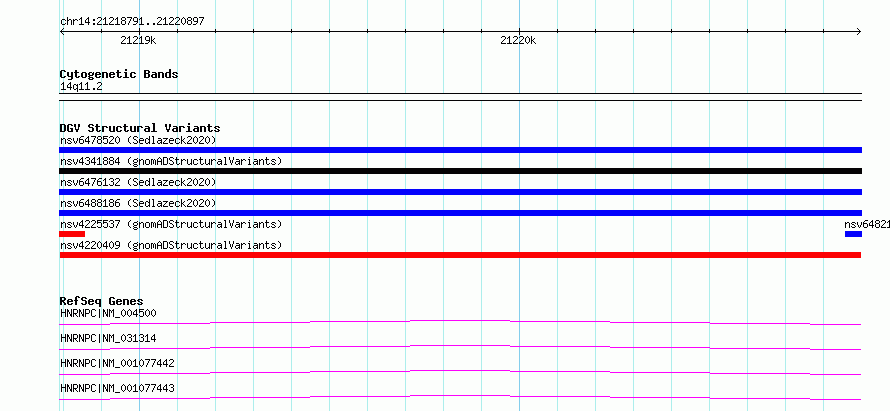Click the magenta gene line of NM_004500

tap(460, 322)
